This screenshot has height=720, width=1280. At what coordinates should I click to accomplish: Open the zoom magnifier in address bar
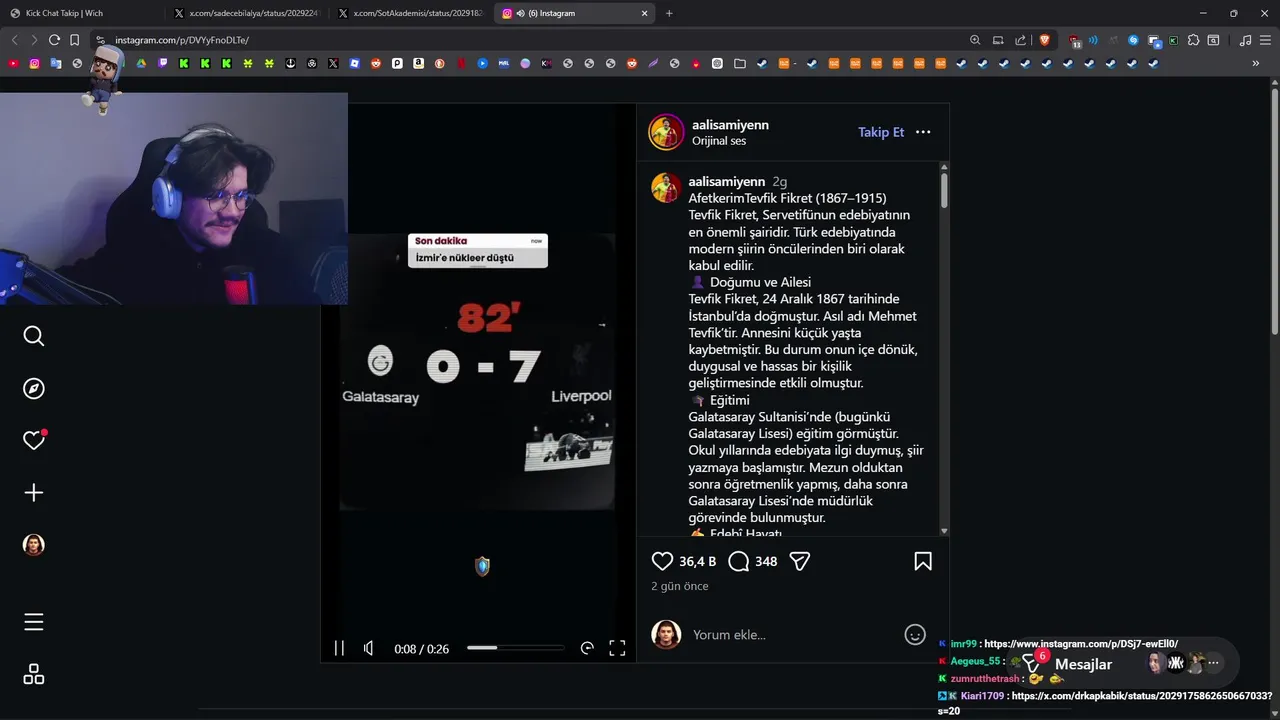[x=975, y=40]
